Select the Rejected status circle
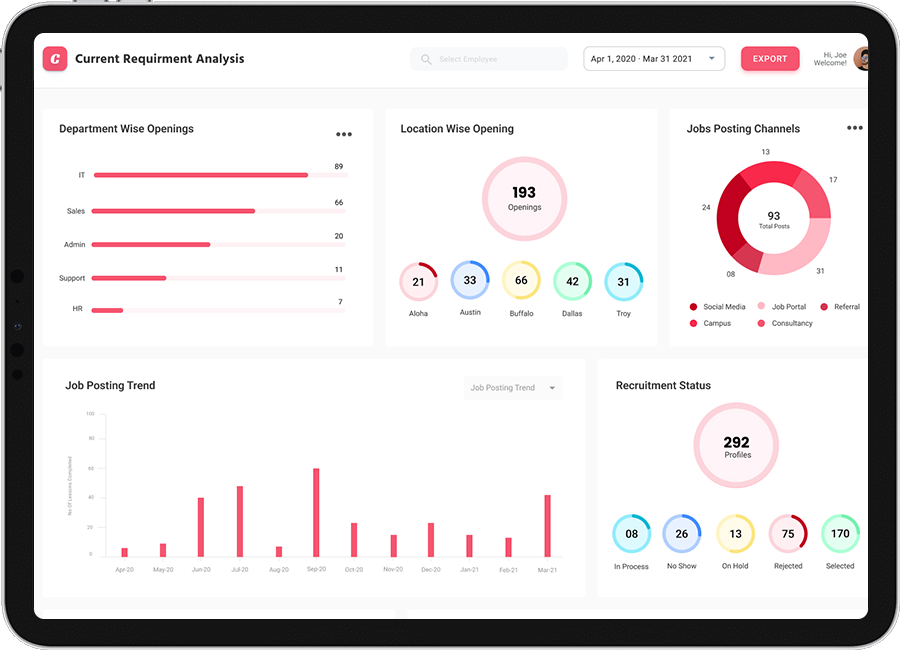The width and height of the screenshot is (900, 650). coord(788,534)
